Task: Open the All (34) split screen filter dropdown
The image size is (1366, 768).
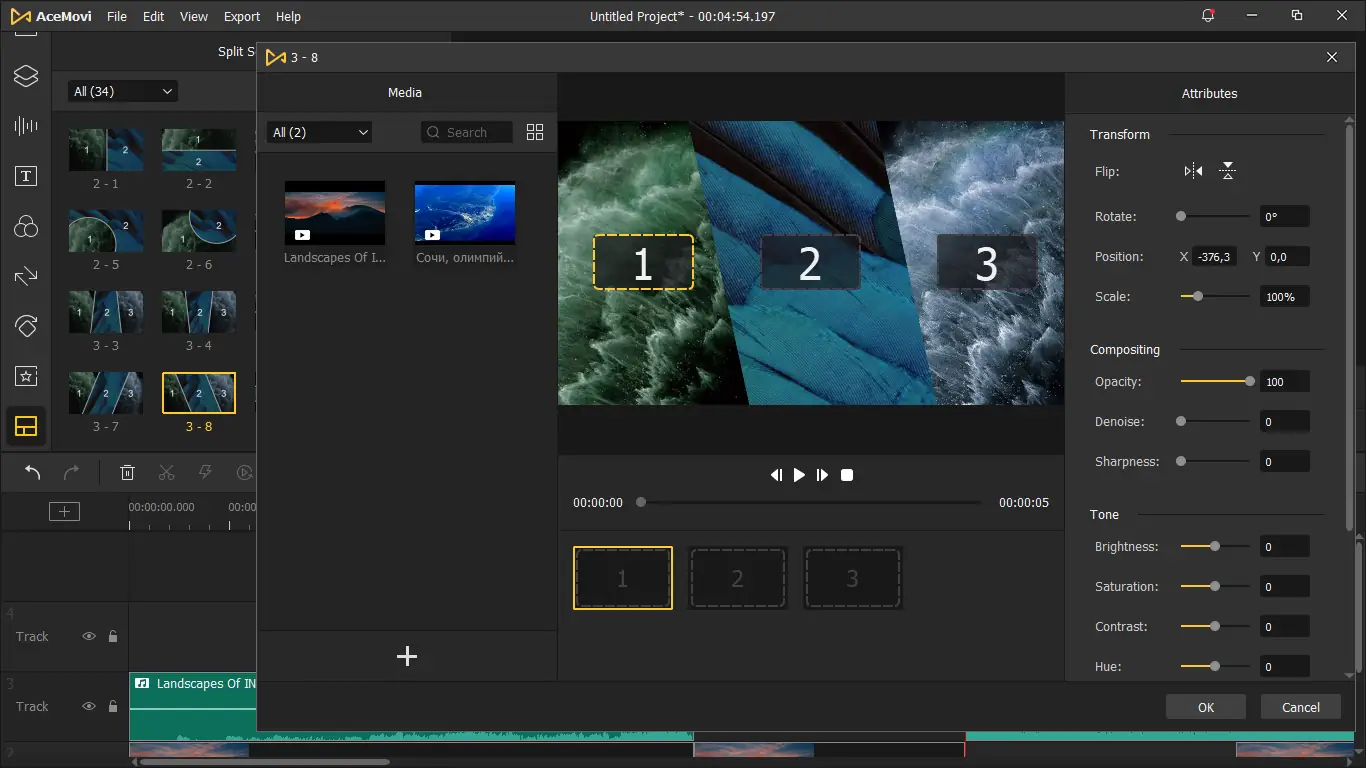Action: (123, 91)
